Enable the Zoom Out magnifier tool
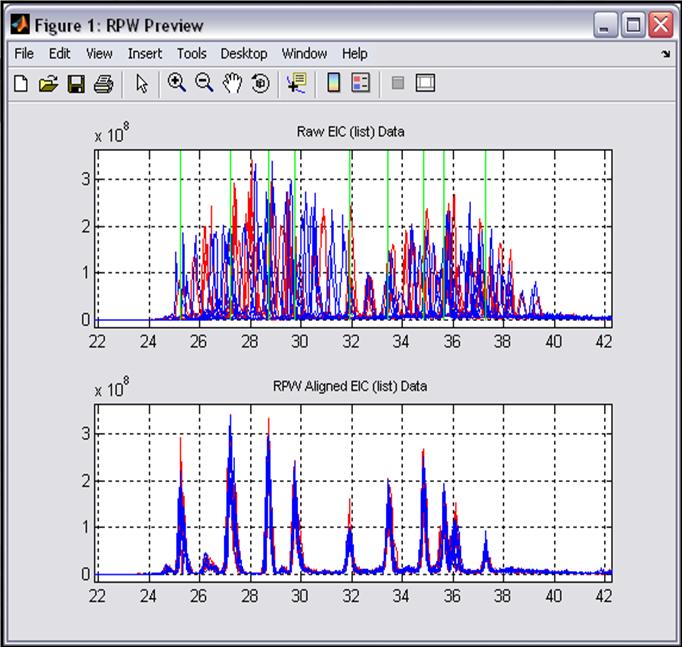 (x=204, y=85)
